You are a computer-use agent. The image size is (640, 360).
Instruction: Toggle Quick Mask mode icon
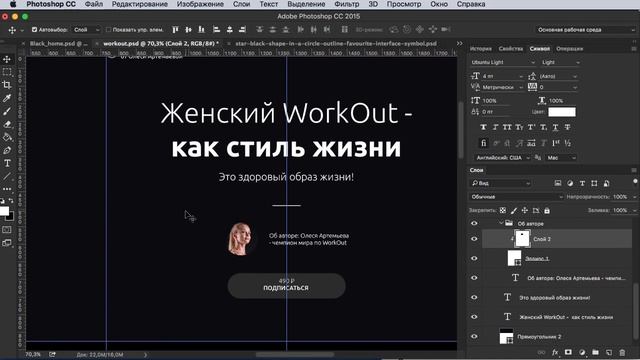tap(7, 230)
